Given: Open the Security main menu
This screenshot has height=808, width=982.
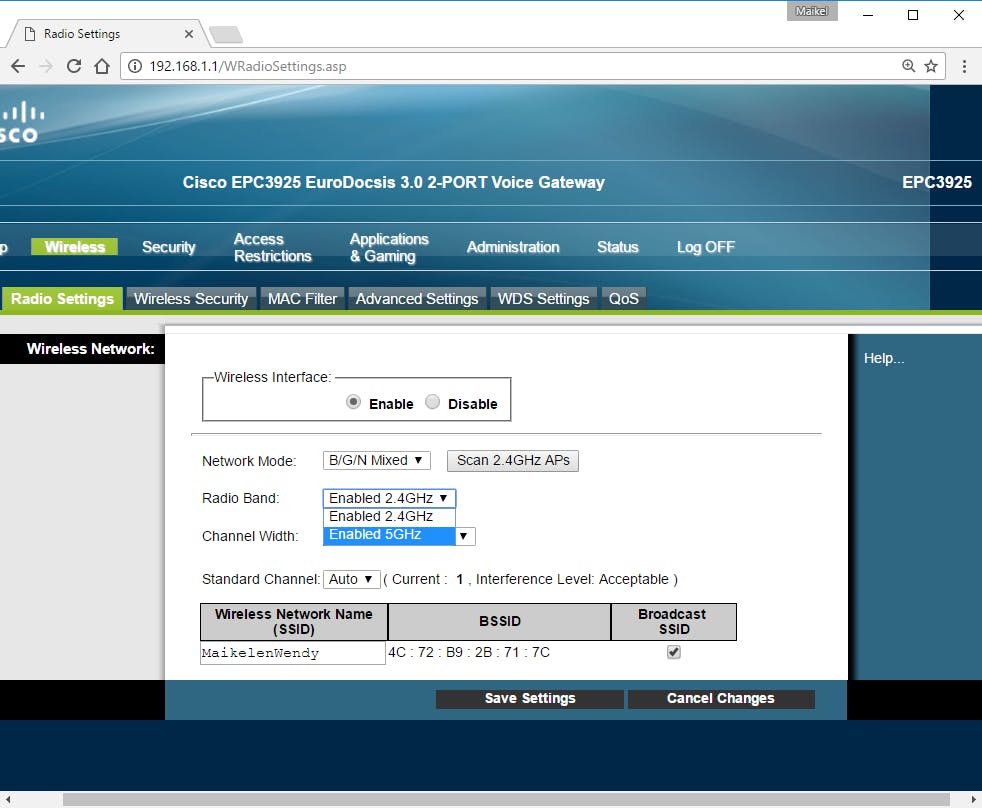Looking at the screenshot, I should tap(168, 247).
